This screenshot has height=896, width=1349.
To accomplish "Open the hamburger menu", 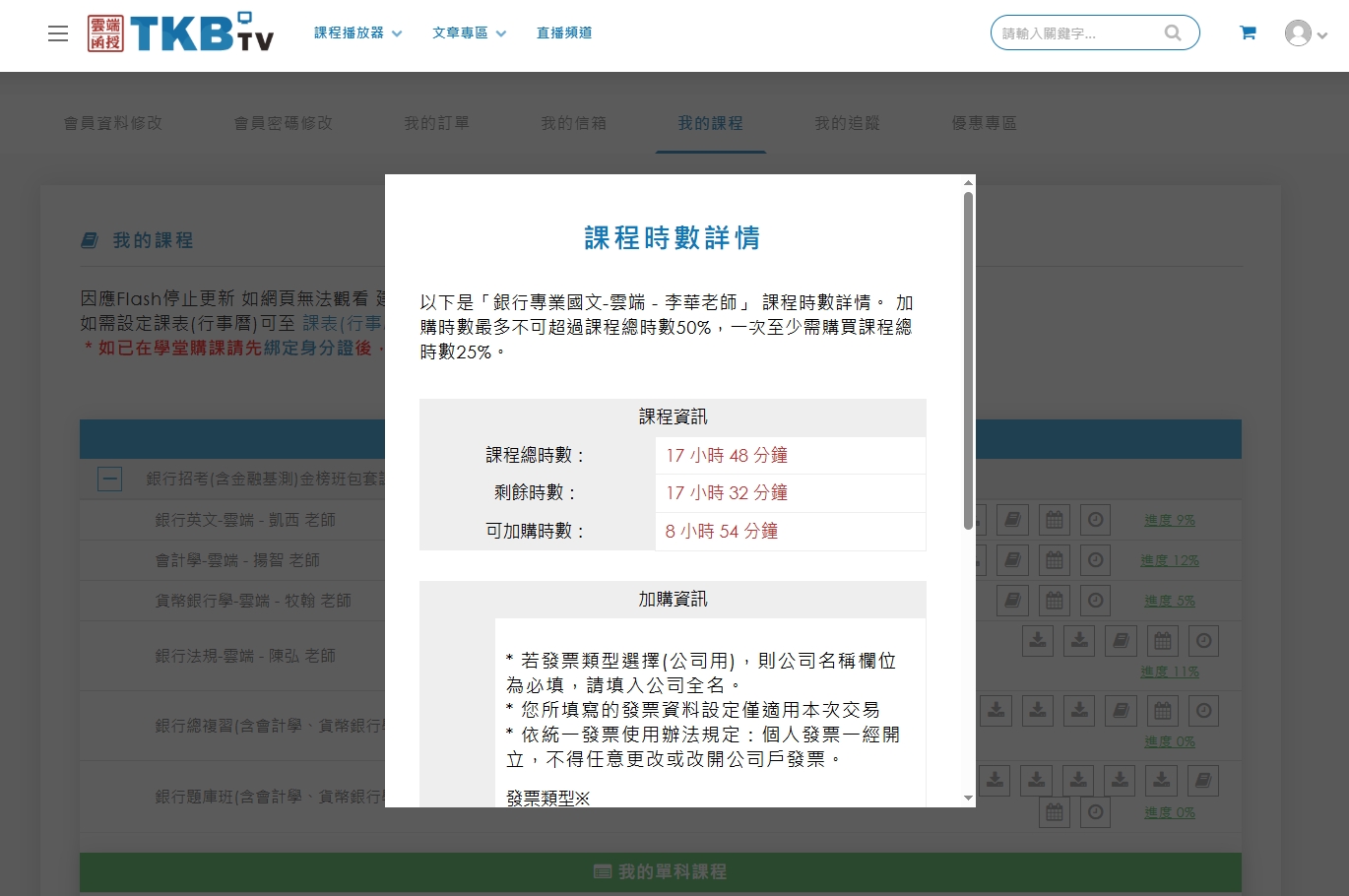I will pyautogui.click(x=58, y=33).
